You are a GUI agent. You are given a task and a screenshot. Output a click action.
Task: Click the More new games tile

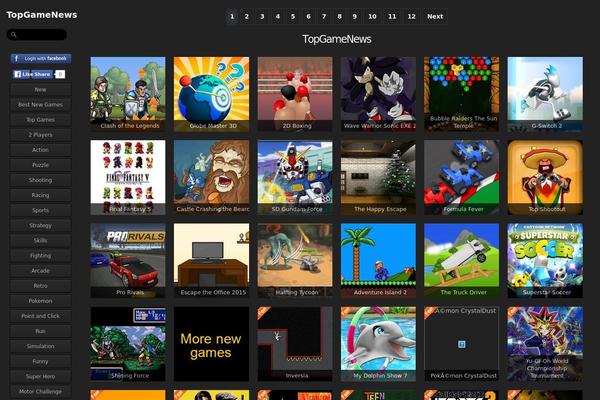(211, 344)
